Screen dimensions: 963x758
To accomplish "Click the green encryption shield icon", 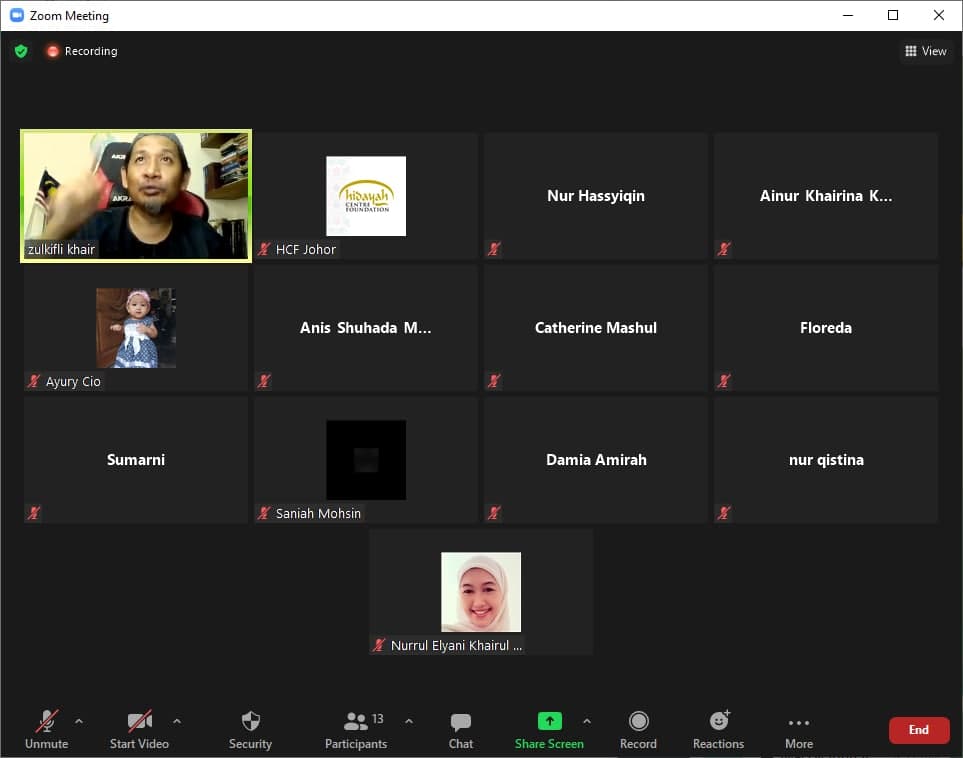I will 21,51.
